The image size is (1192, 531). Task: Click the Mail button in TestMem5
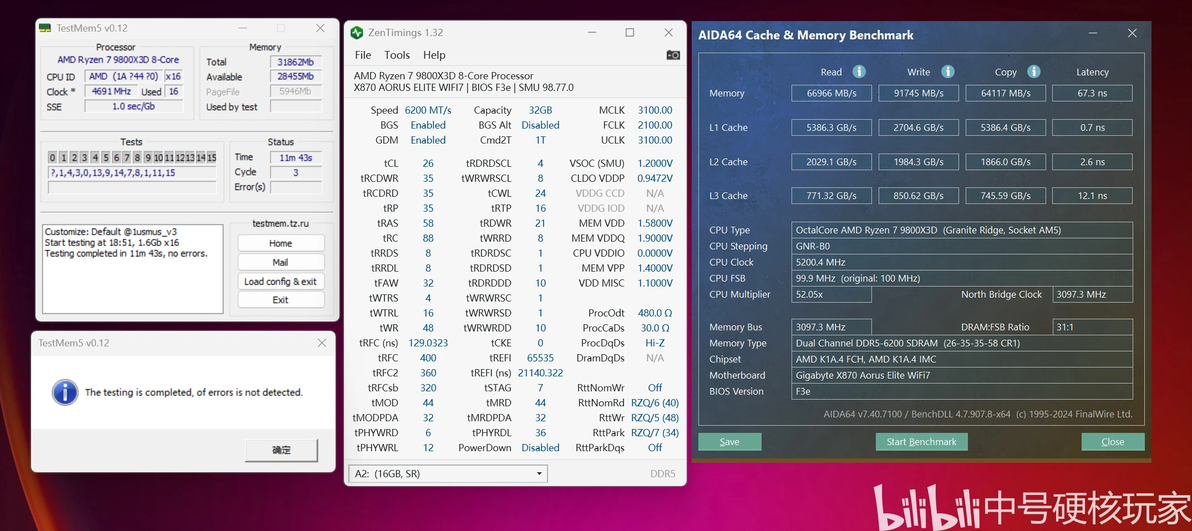point(281,262)
